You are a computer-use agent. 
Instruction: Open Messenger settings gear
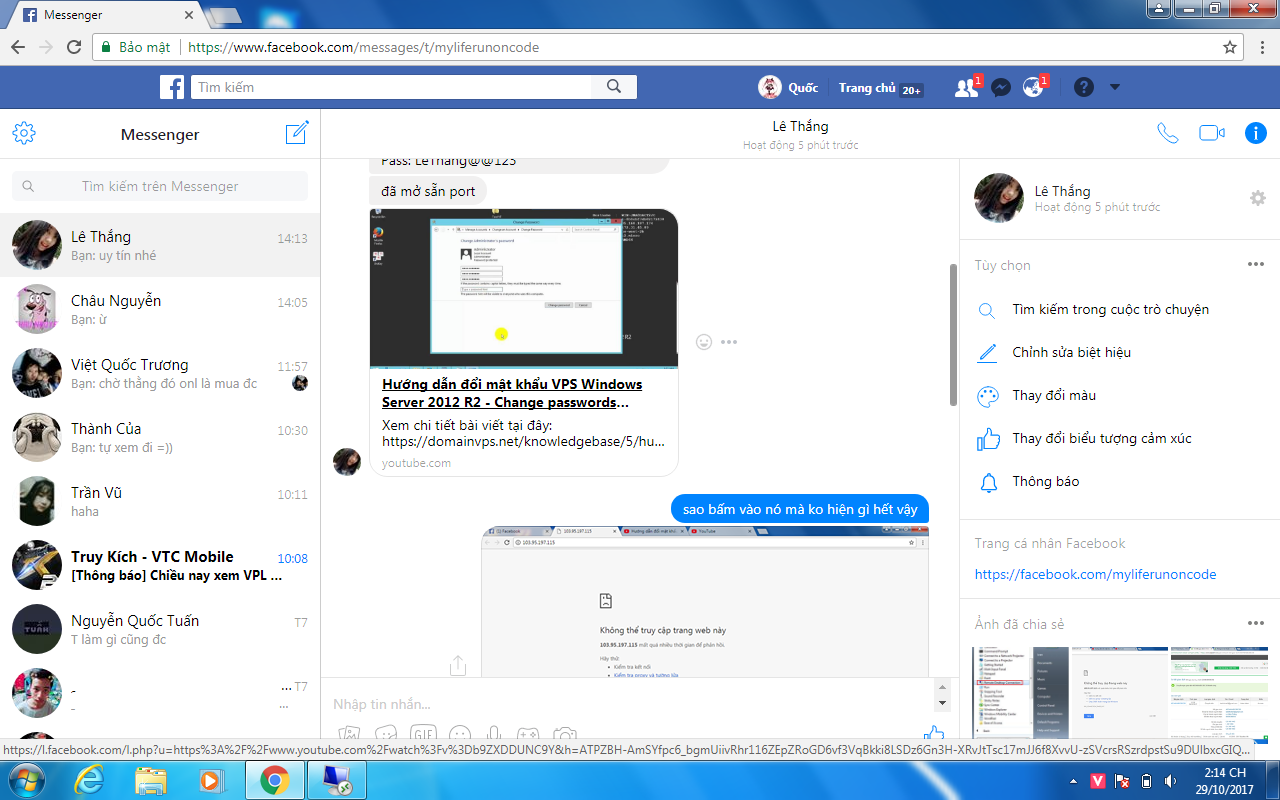[24, 134]
